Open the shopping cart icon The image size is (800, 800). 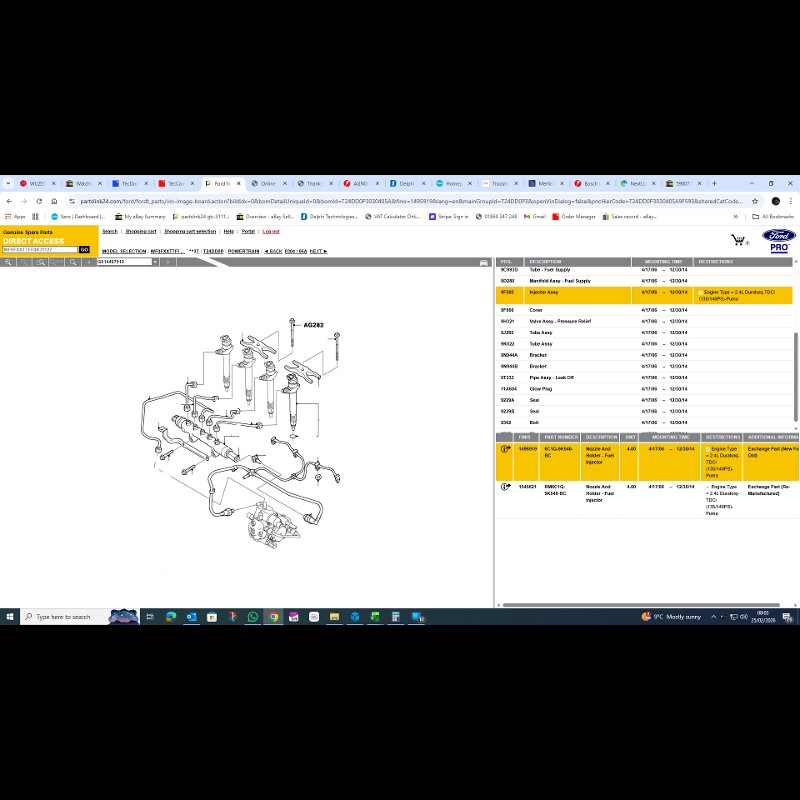pyautogui.click(x=738, y=240)
